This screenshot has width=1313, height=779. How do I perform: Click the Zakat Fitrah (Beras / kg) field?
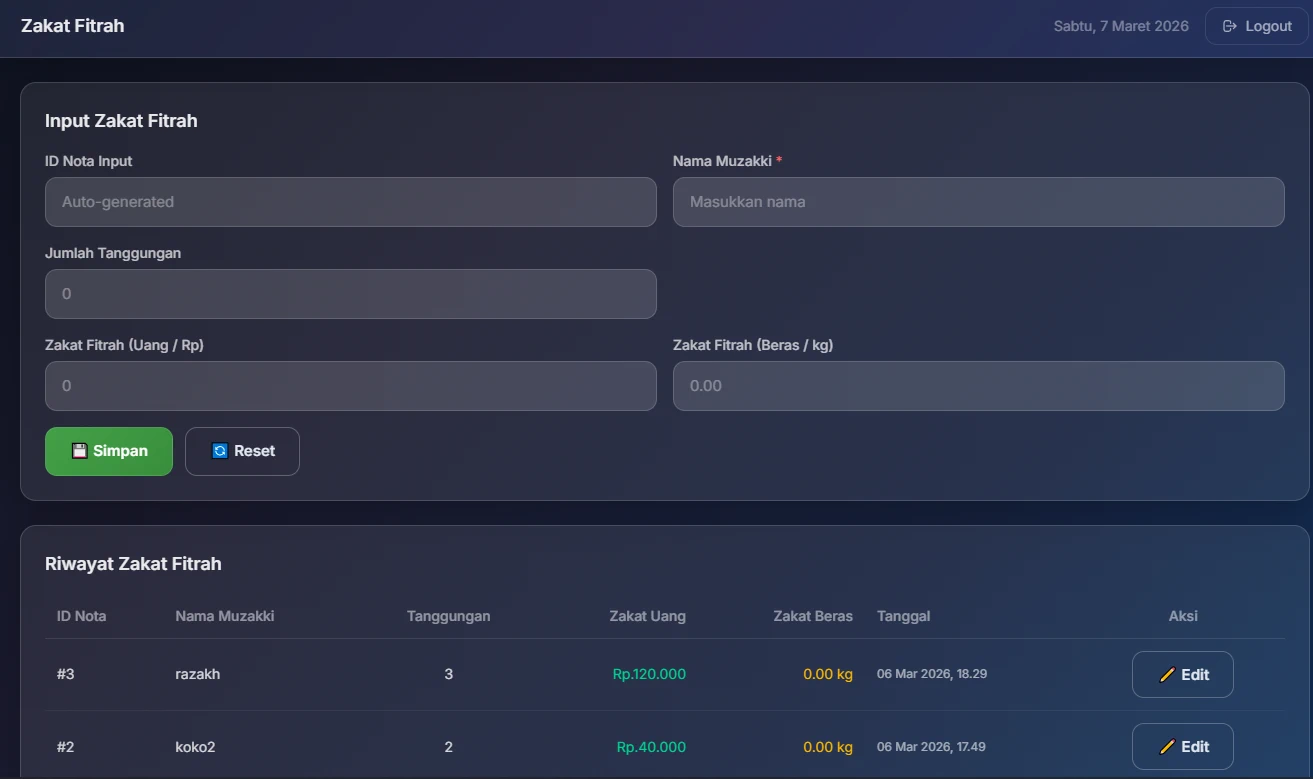[979, 385]
